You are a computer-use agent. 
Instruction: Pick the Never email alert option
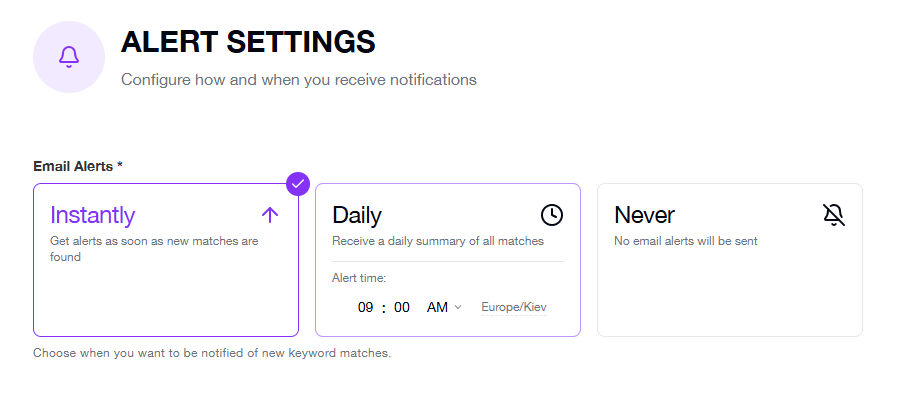click(644, 215)
